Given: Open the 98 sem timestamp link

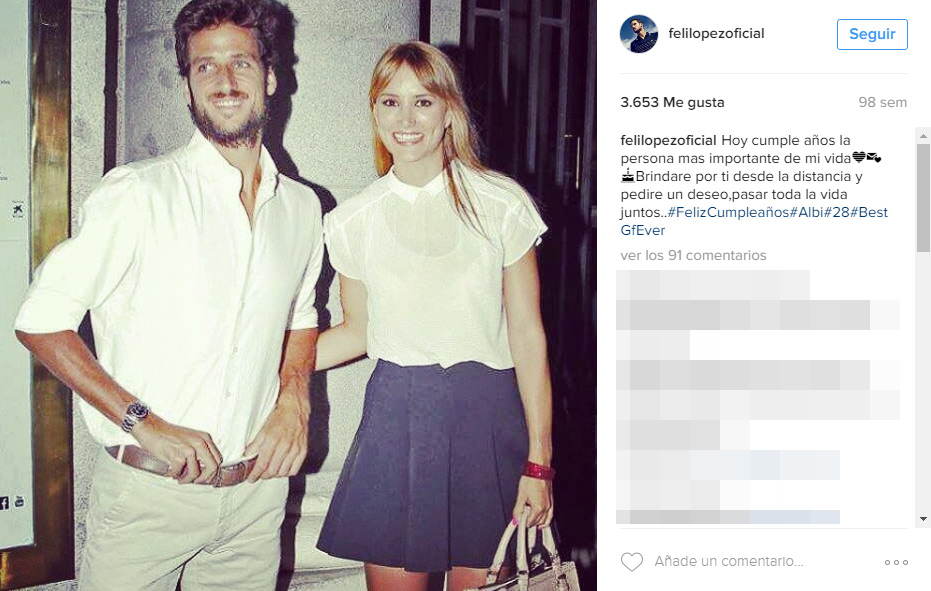Looking at the screenshot, I should (882, 102).
